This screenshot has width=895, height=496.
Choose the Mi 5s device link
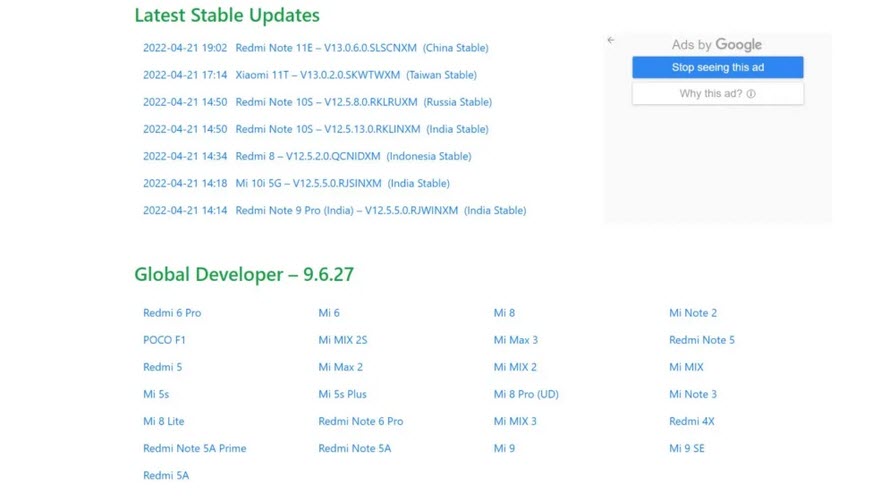tap(156, 394)
